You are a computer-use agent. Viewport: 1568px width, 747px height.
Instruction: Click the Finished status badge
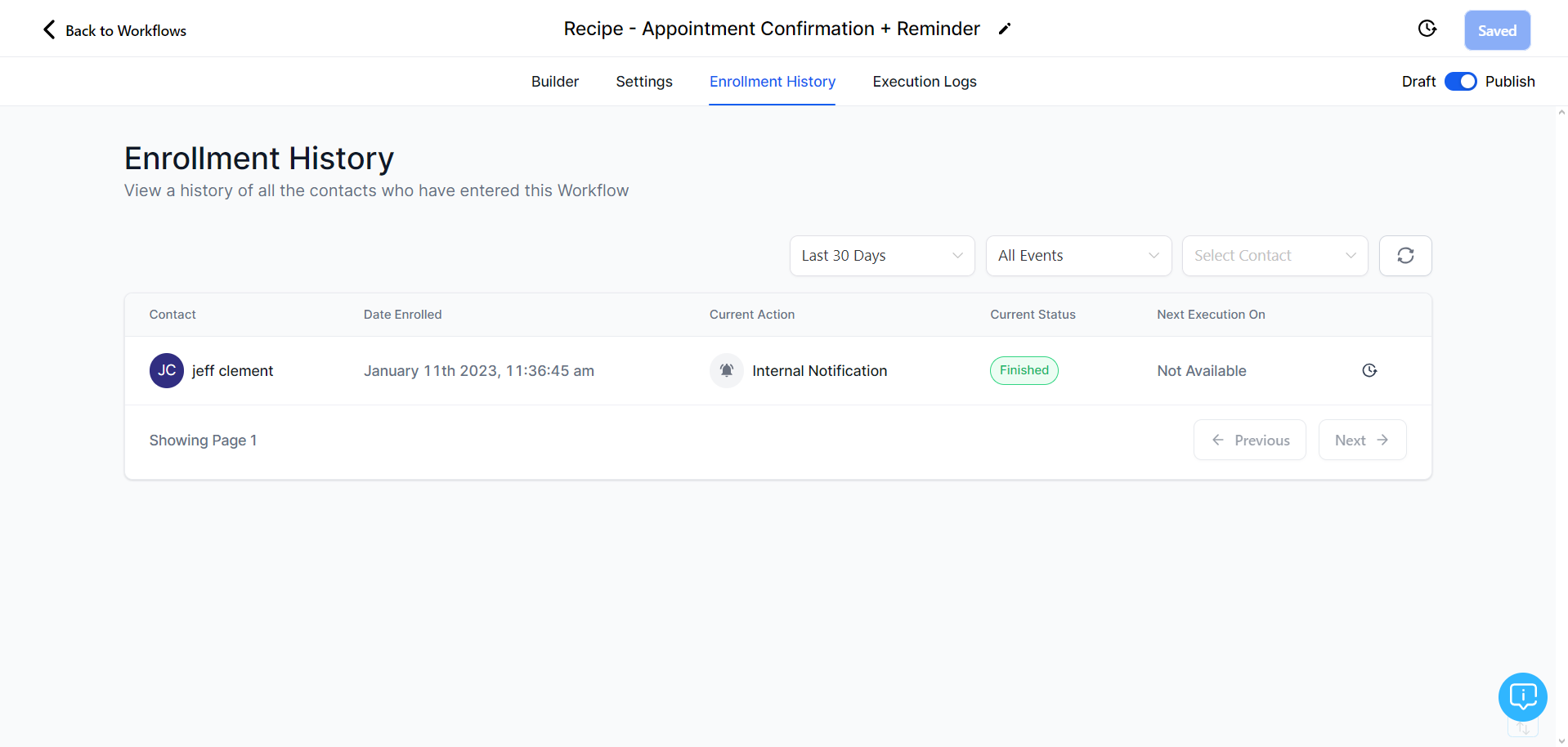click(1024, 370)
